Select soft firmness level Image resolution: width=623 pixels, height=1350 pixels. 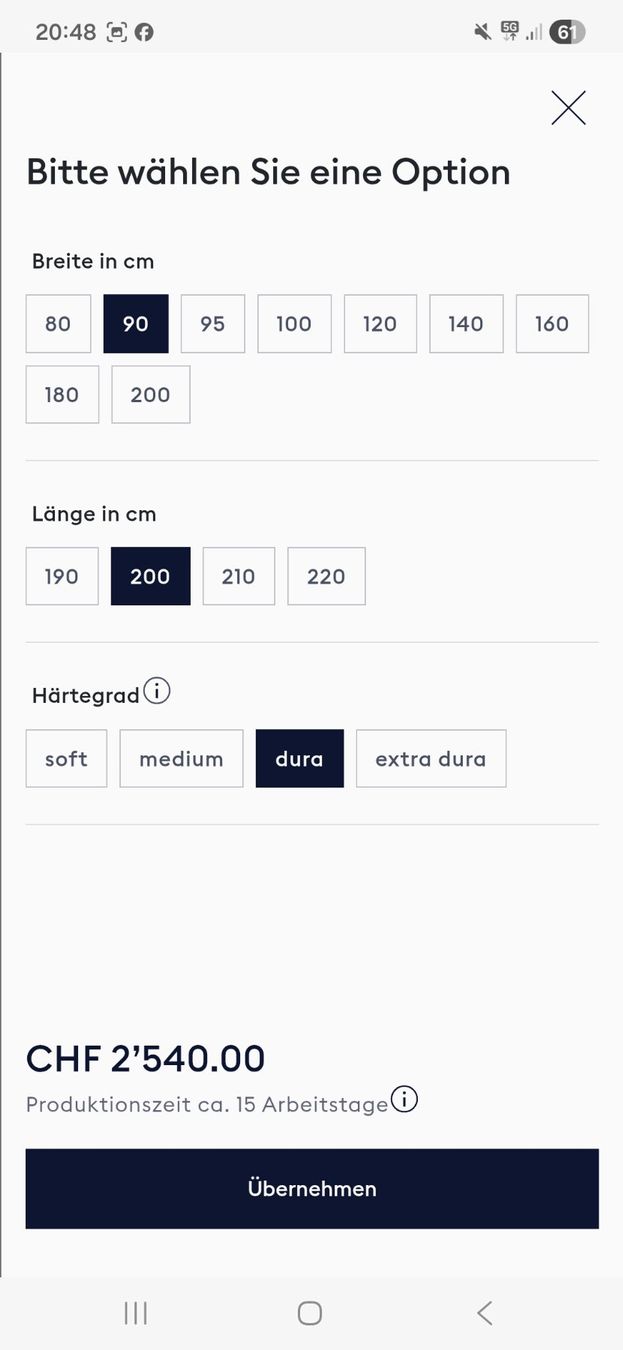(66, 759)
